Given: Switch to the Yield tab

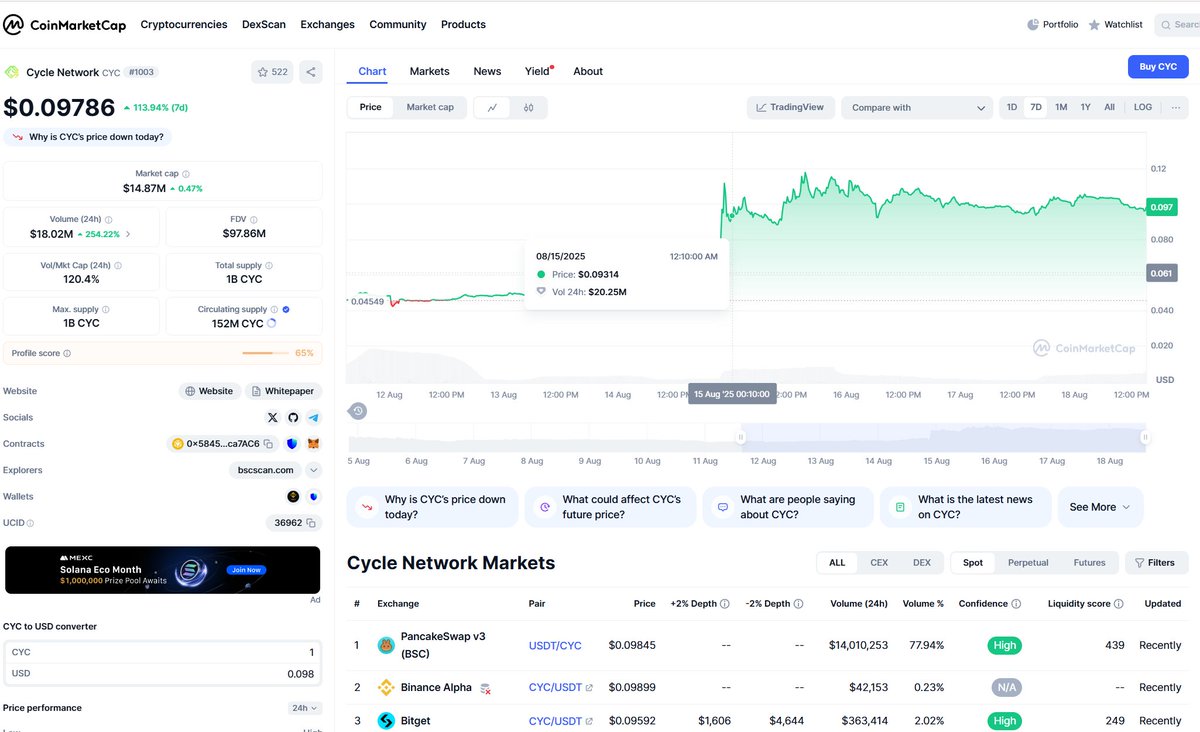Looking at the screenshot, I should tap(538, 71).
